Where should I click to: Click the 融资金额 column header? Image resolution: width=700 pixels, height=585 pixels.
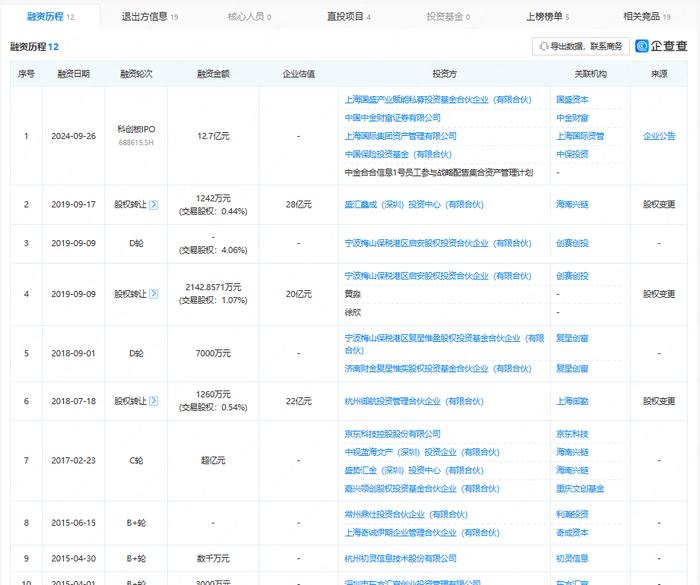pyautogui.click(x=213, y=74)
